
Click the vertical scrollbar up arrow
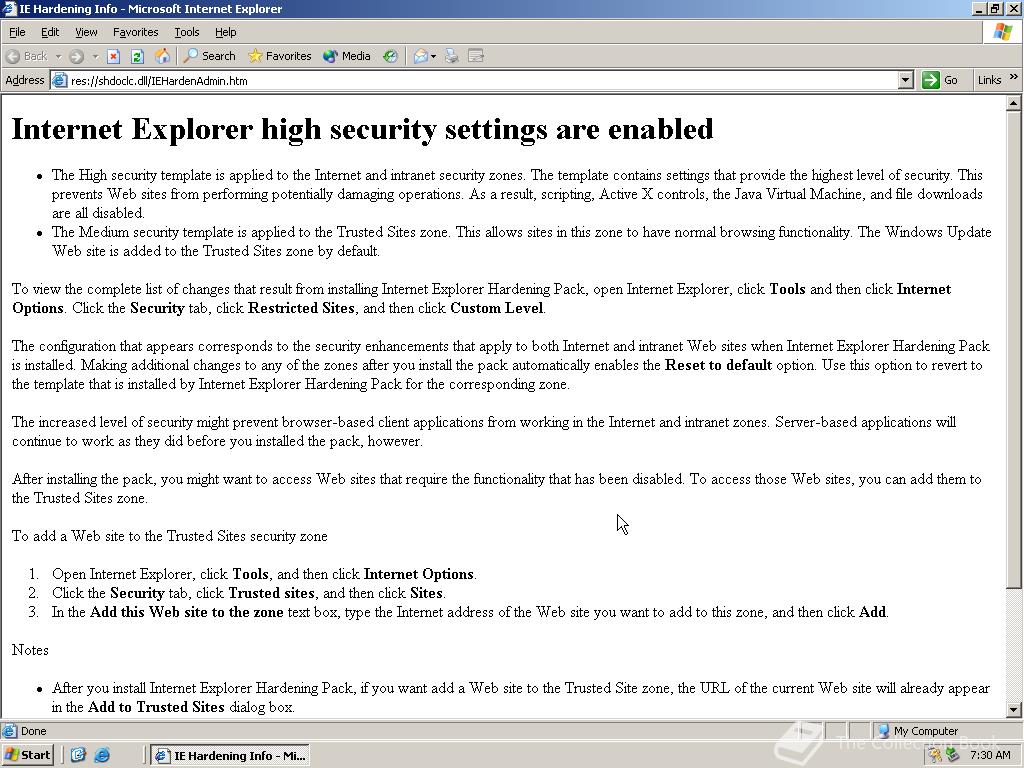[x=1013, y=103]
